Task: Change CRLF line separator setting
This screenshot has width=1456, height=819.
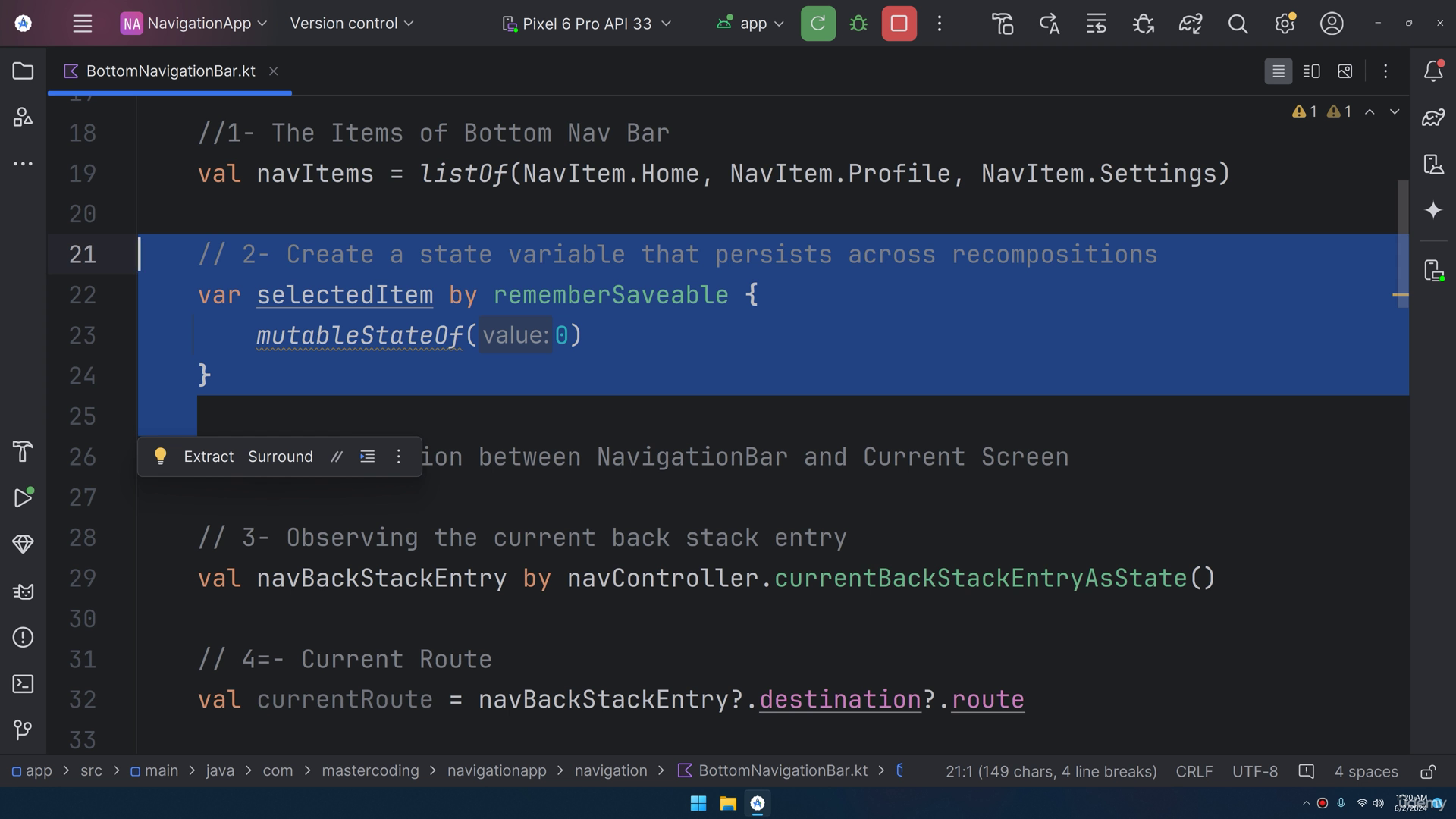Action: tap(1194, 771)
